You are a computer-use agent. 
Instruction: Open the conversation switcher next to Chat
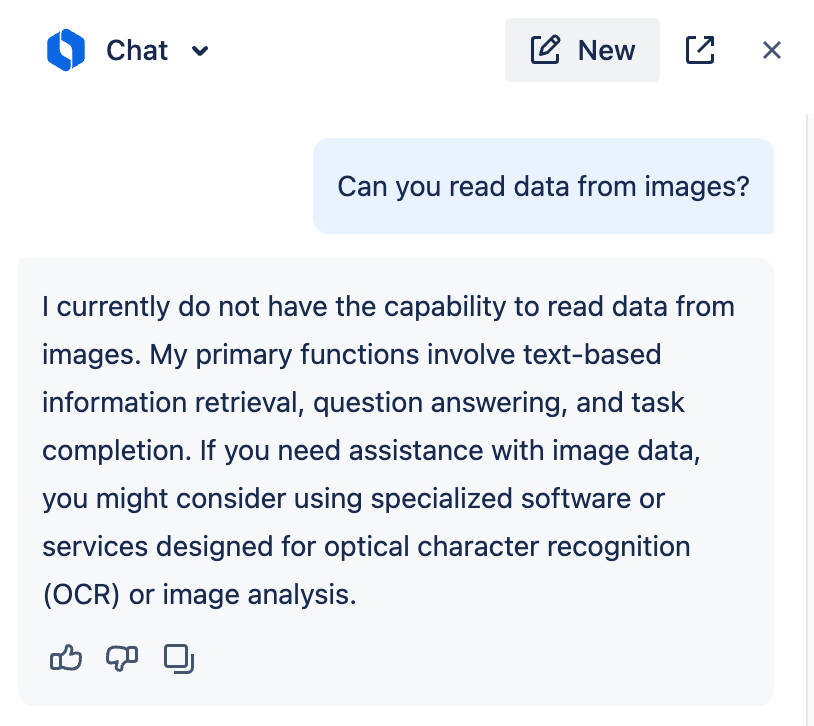click(x=200, y=51)
